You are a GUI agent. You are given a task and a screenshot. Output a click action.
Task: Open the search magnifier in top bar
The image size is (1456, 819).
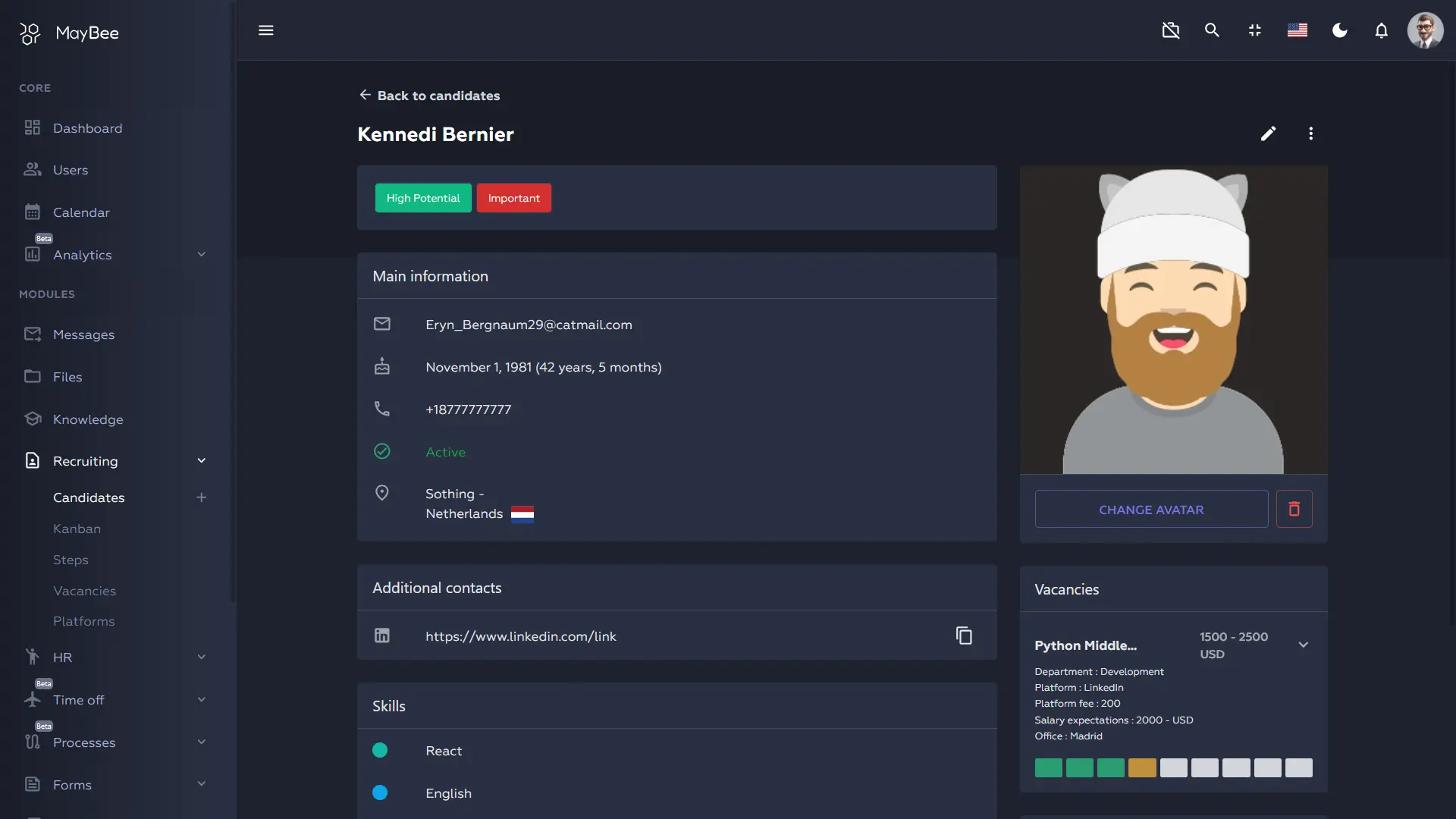1212,30
